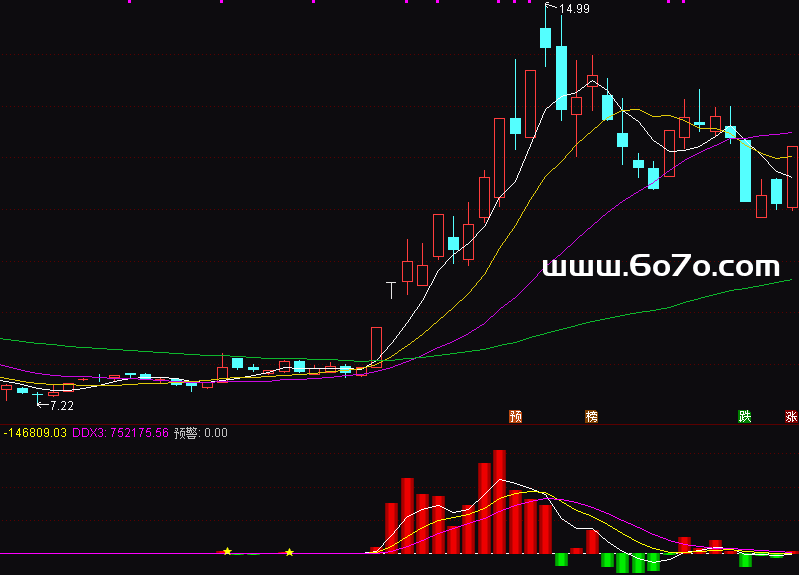799x575 pixels.
Task: Click the candlestick at the 14.99 peak
Action: 545,37
